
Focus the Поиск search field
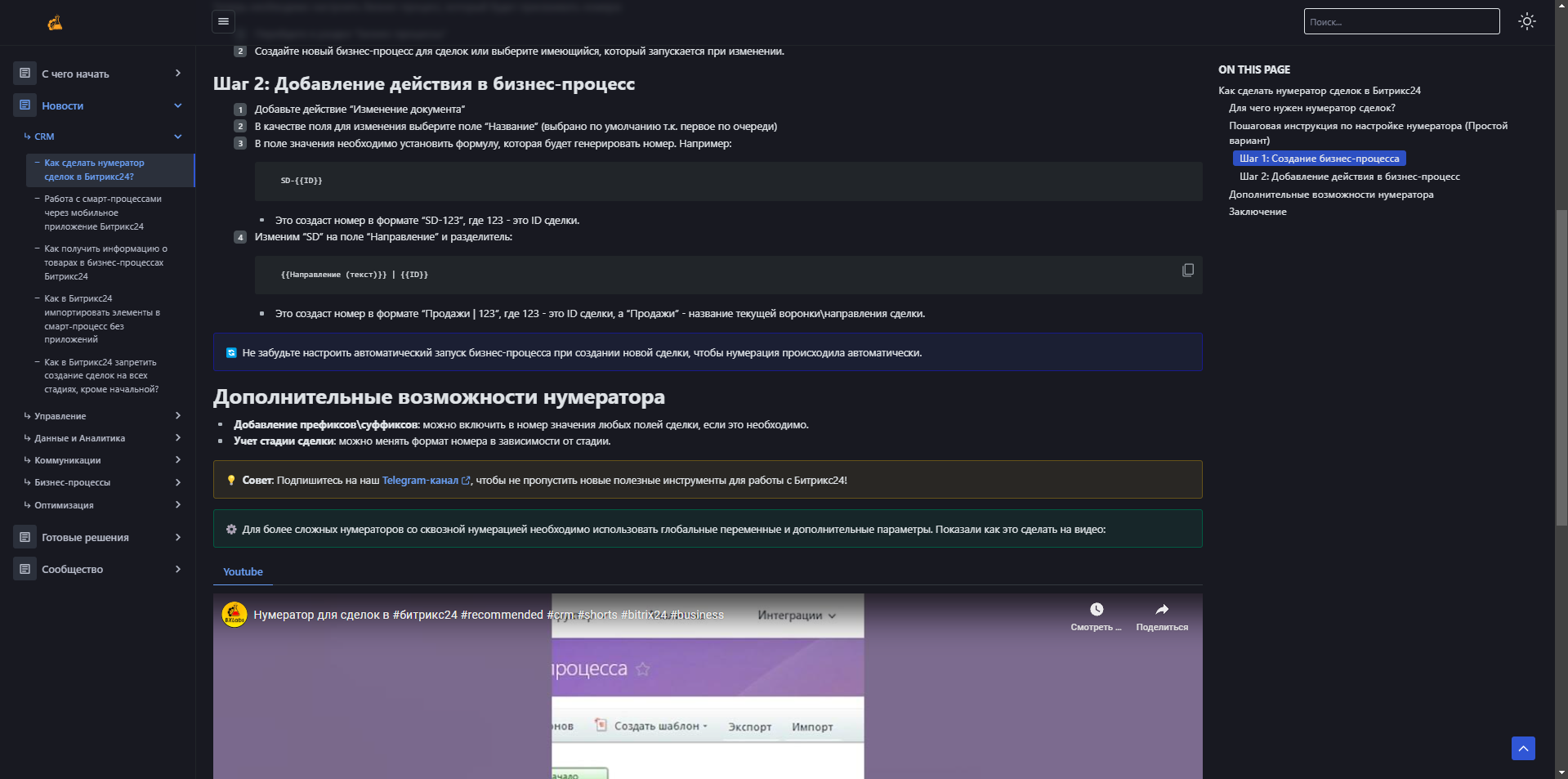tap(1401, 21)
